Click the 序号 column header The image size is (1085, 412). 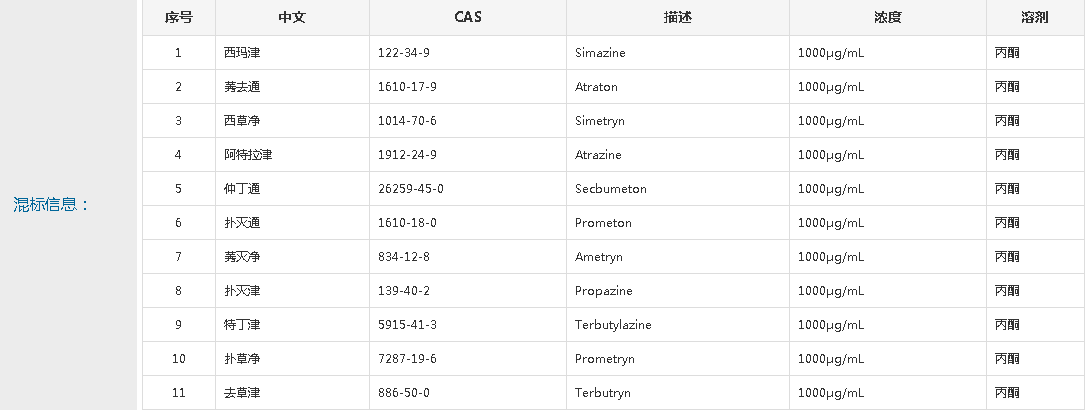pos(179,18)
